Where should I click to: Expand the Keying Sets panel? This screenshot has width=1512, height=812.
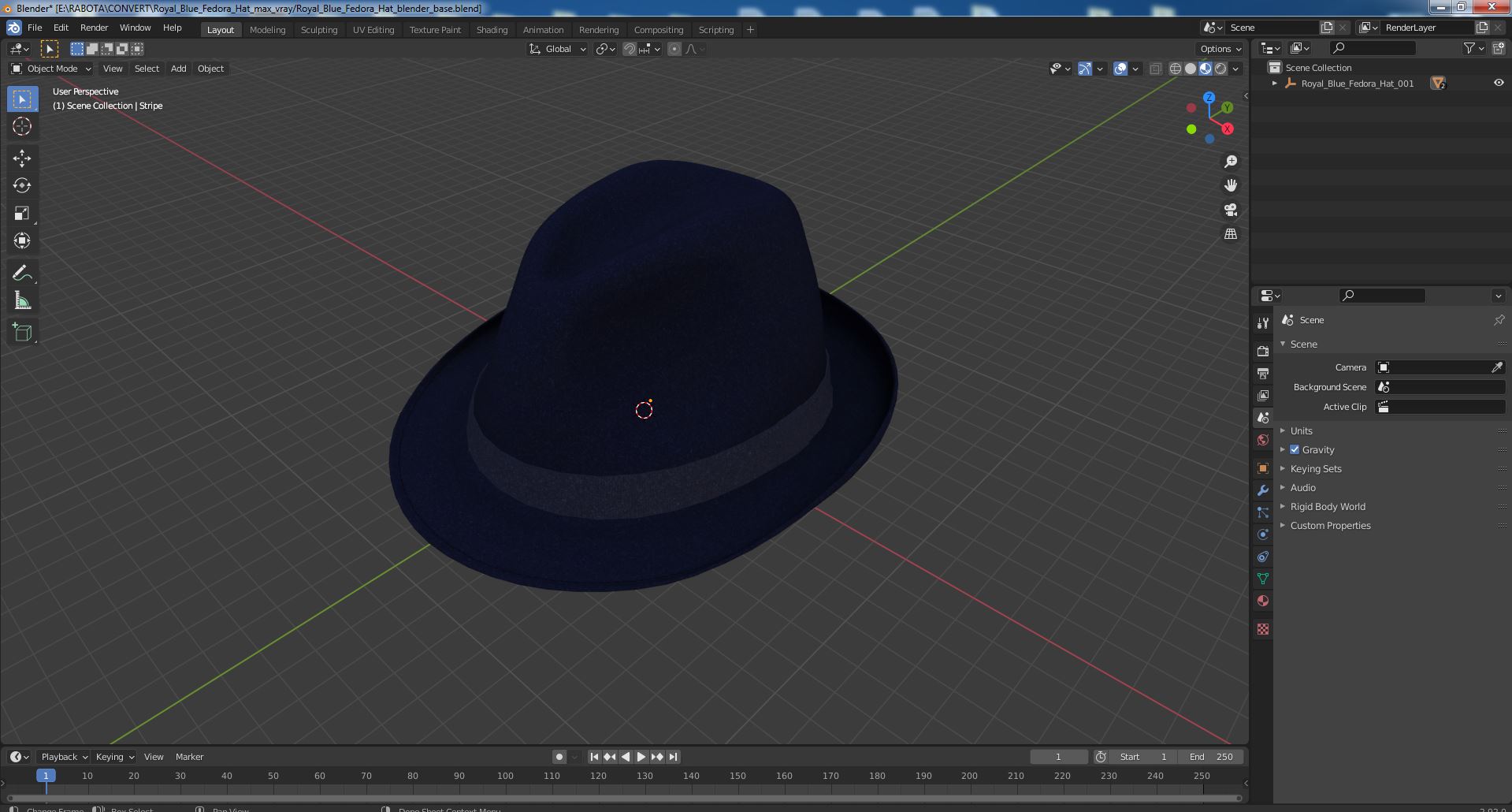click(1315, 468)
